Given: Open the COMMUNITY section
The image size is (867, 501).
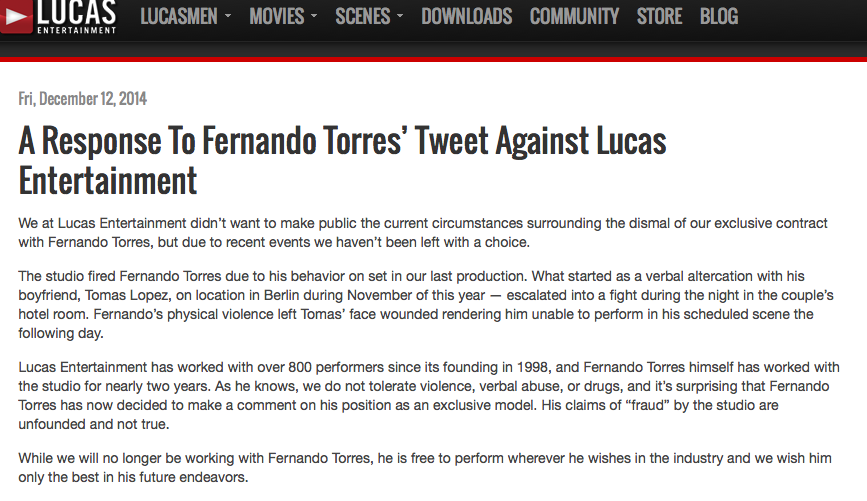Looking at the screenshot, I should [x=574, y=17].
